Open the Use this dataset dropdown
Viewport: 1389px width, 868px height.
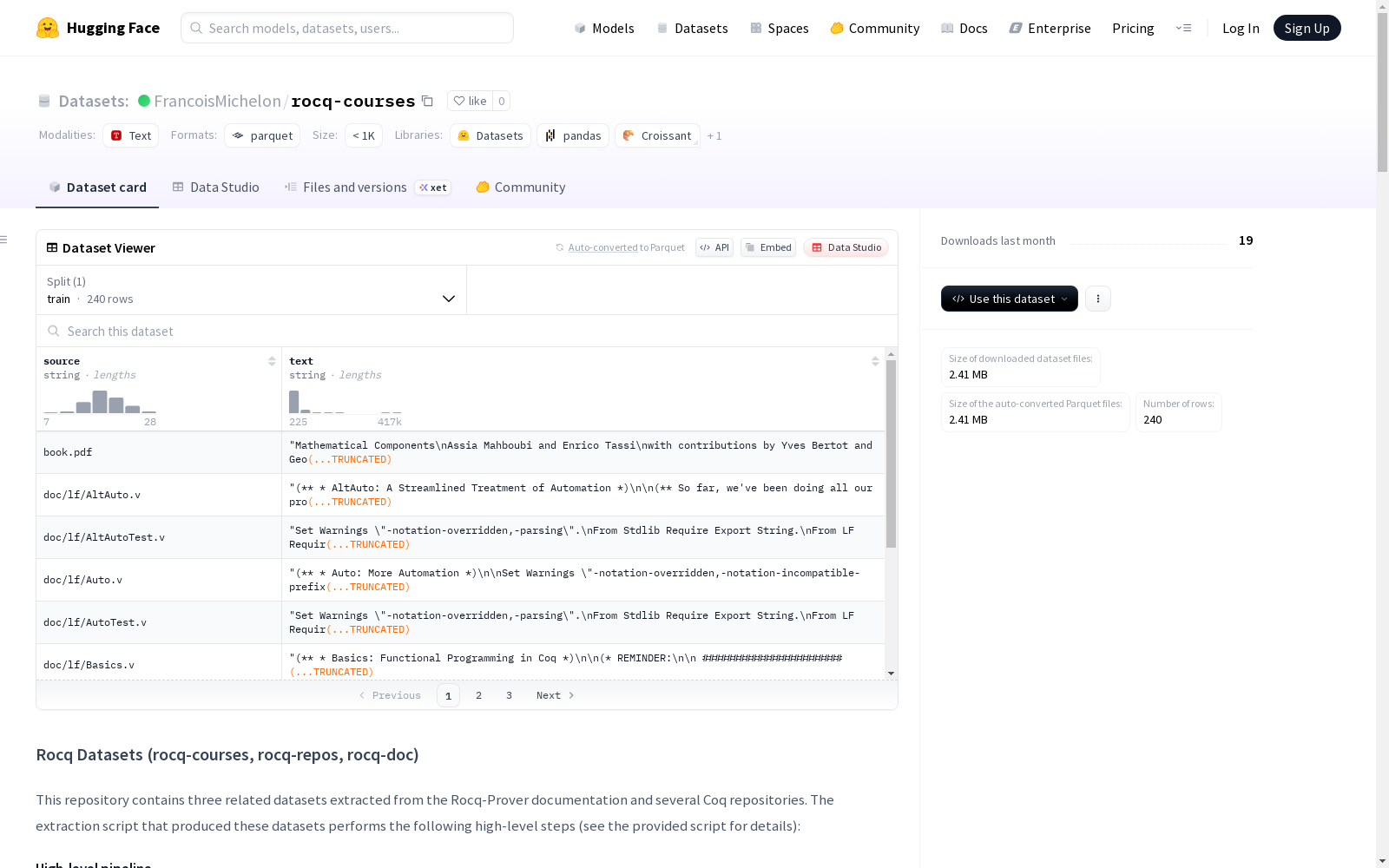(1009, 299)
